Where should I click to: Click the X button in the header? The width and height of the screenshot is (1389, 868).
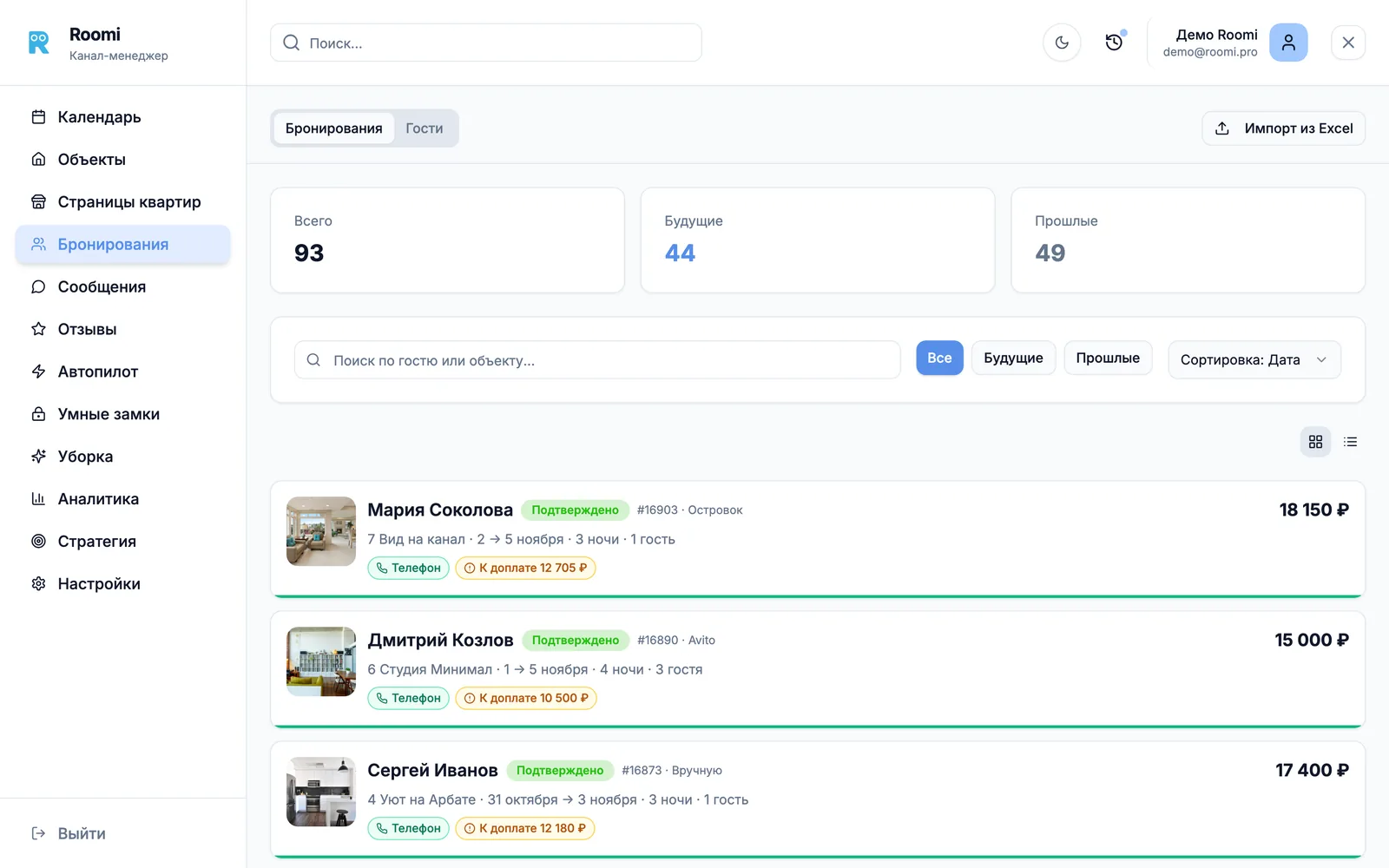pos(1348,43)
